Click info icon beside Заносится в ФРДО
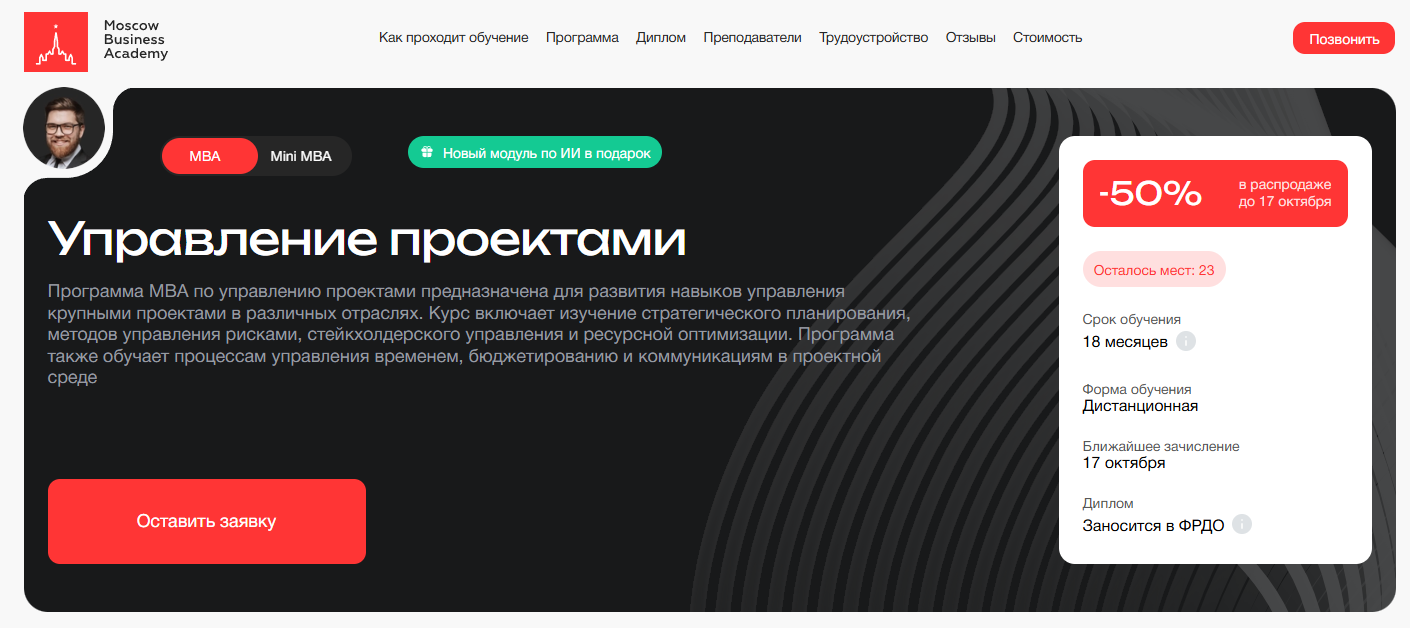The image size is (1410, 628). (x=1242, y=525)
